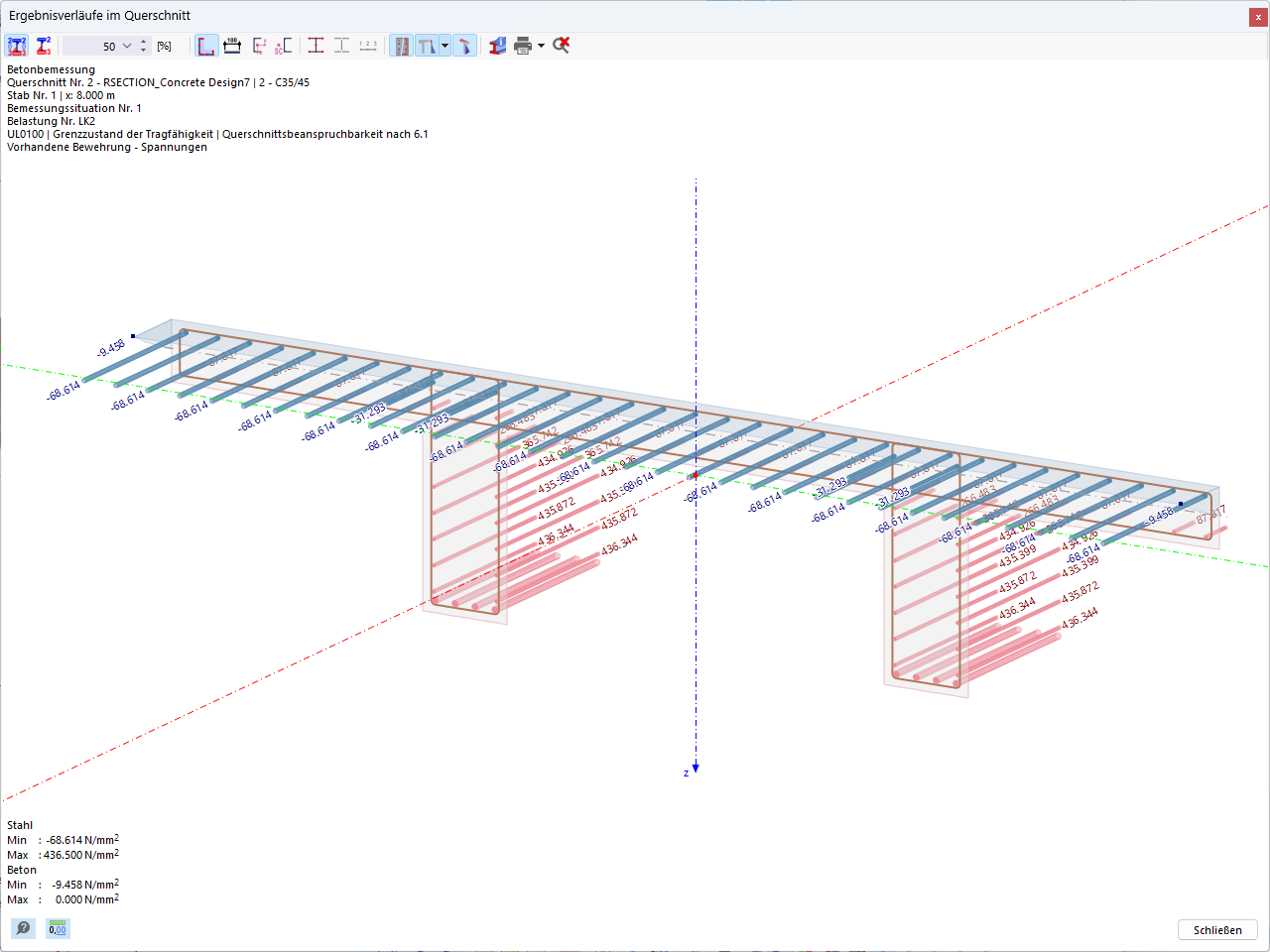Toggle the result values display with arrow icon
The image size is (1270, 952).
[x=428, y=46]
